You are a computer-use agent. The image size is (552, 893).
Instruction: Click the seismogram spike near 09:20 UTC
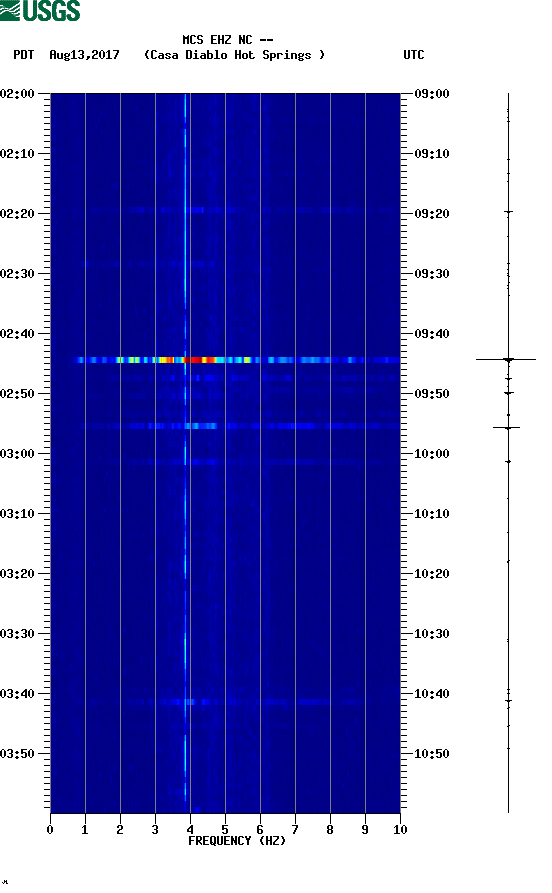click(508, 211)
